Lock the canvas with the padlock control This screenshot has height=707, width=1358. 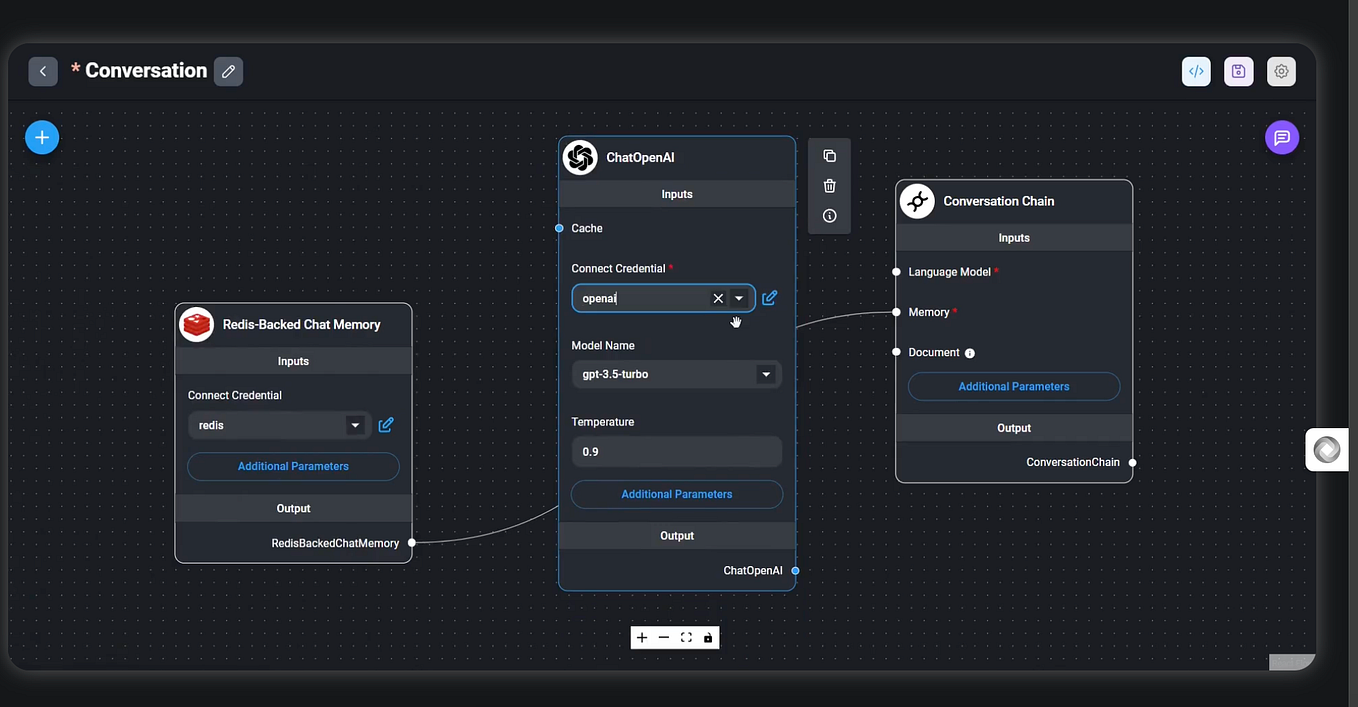708,637
